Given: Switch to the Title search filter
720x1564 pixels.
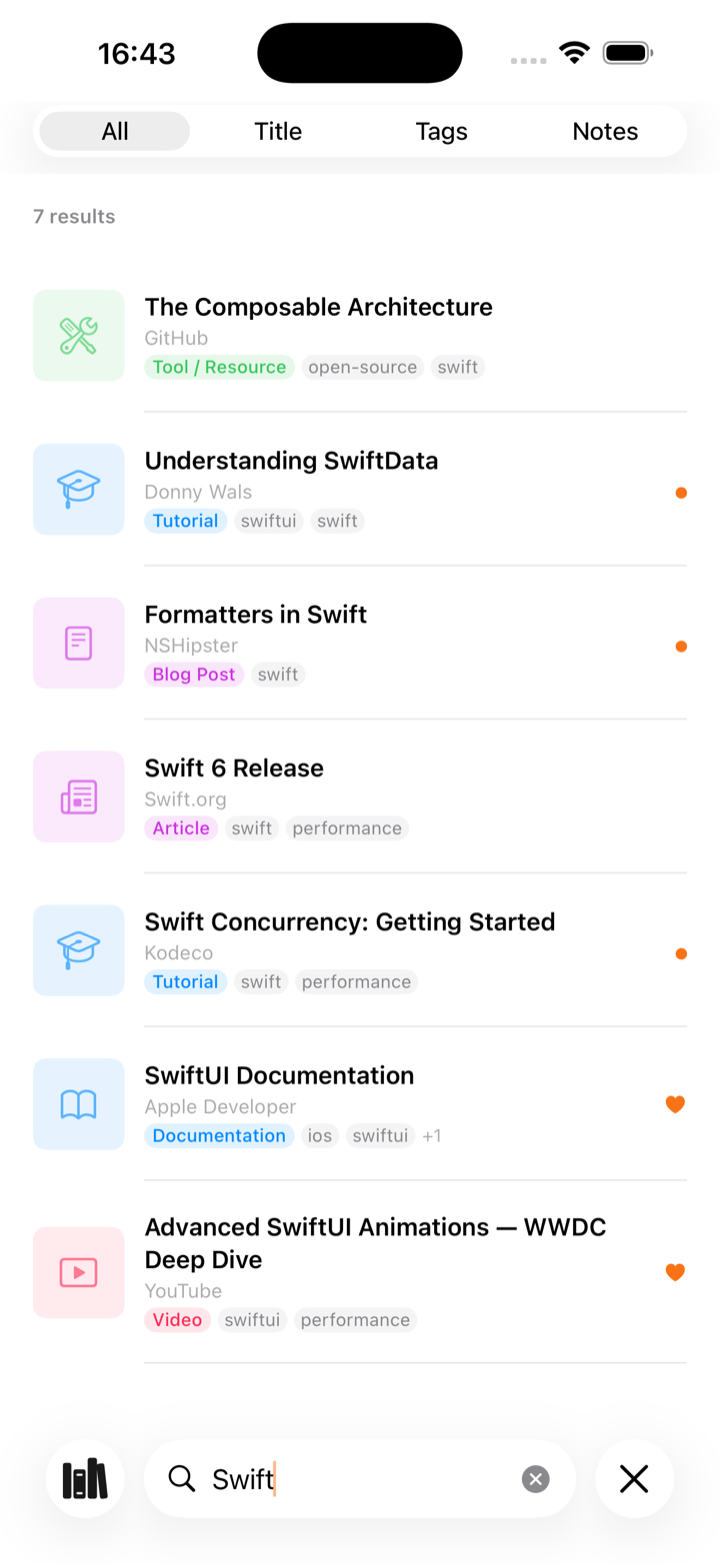Looking at the screenshot, I should click(278, 131).
